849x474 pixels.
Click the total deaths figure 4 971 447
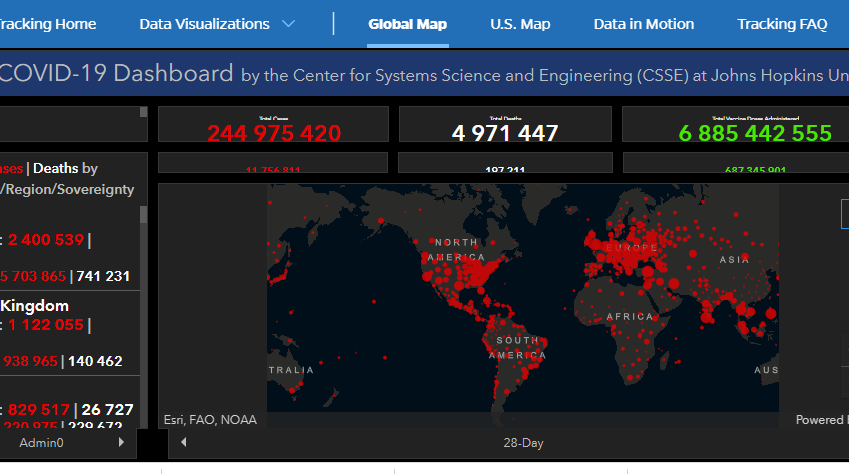[505, 133]
